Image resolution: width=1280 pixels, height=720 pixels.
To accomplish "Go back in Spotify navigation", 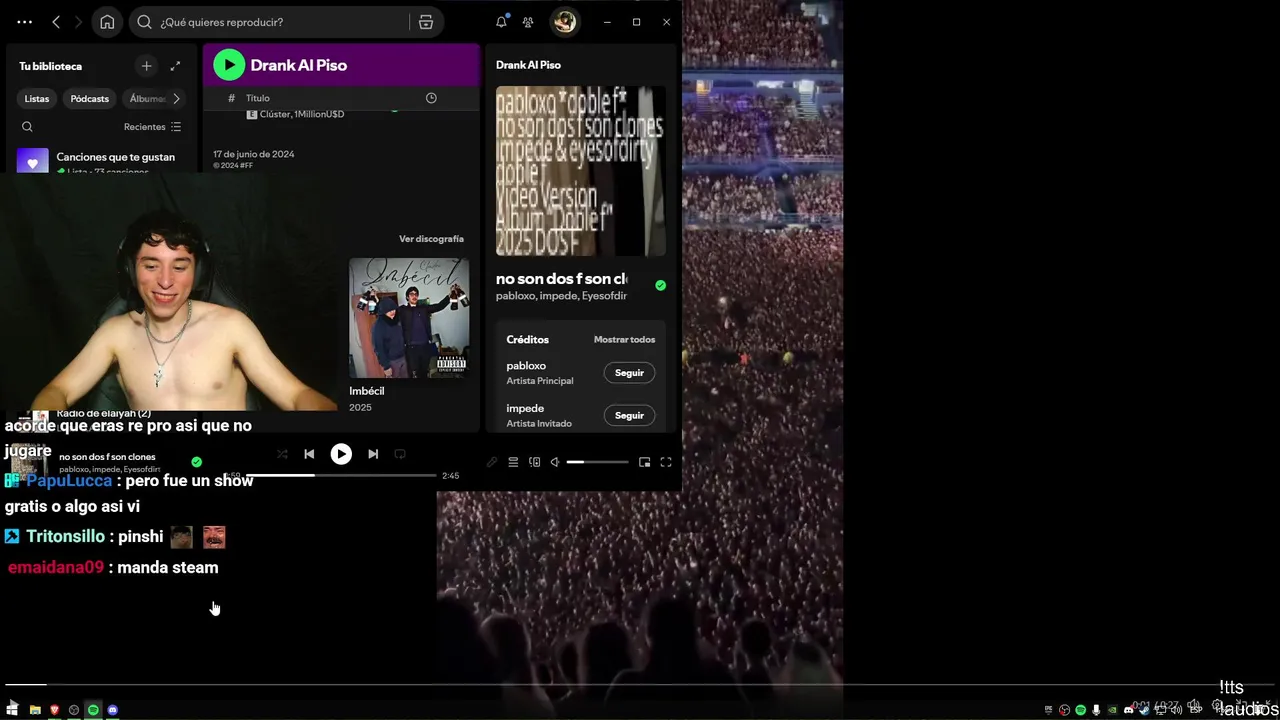I will [56, 22].
